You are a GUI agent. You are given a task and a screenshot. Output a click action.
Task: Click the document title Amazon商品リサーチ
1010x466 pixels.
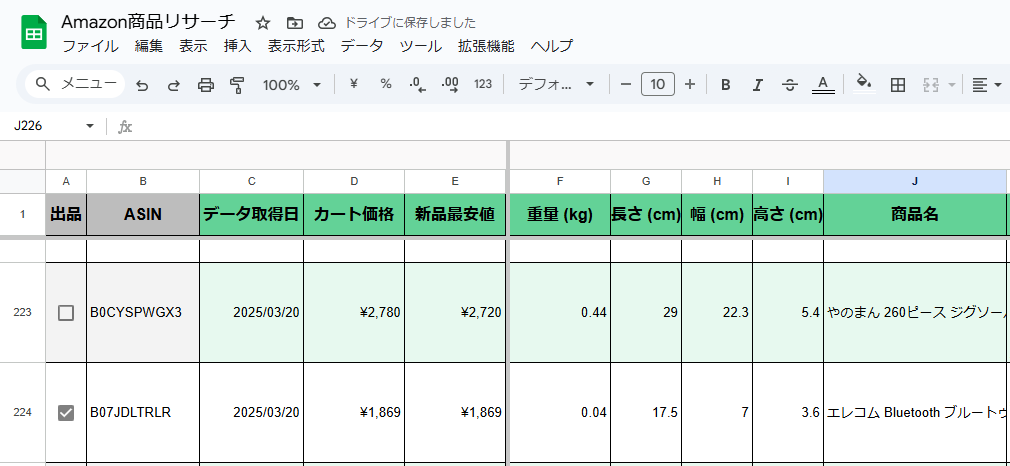pos(149,22)
